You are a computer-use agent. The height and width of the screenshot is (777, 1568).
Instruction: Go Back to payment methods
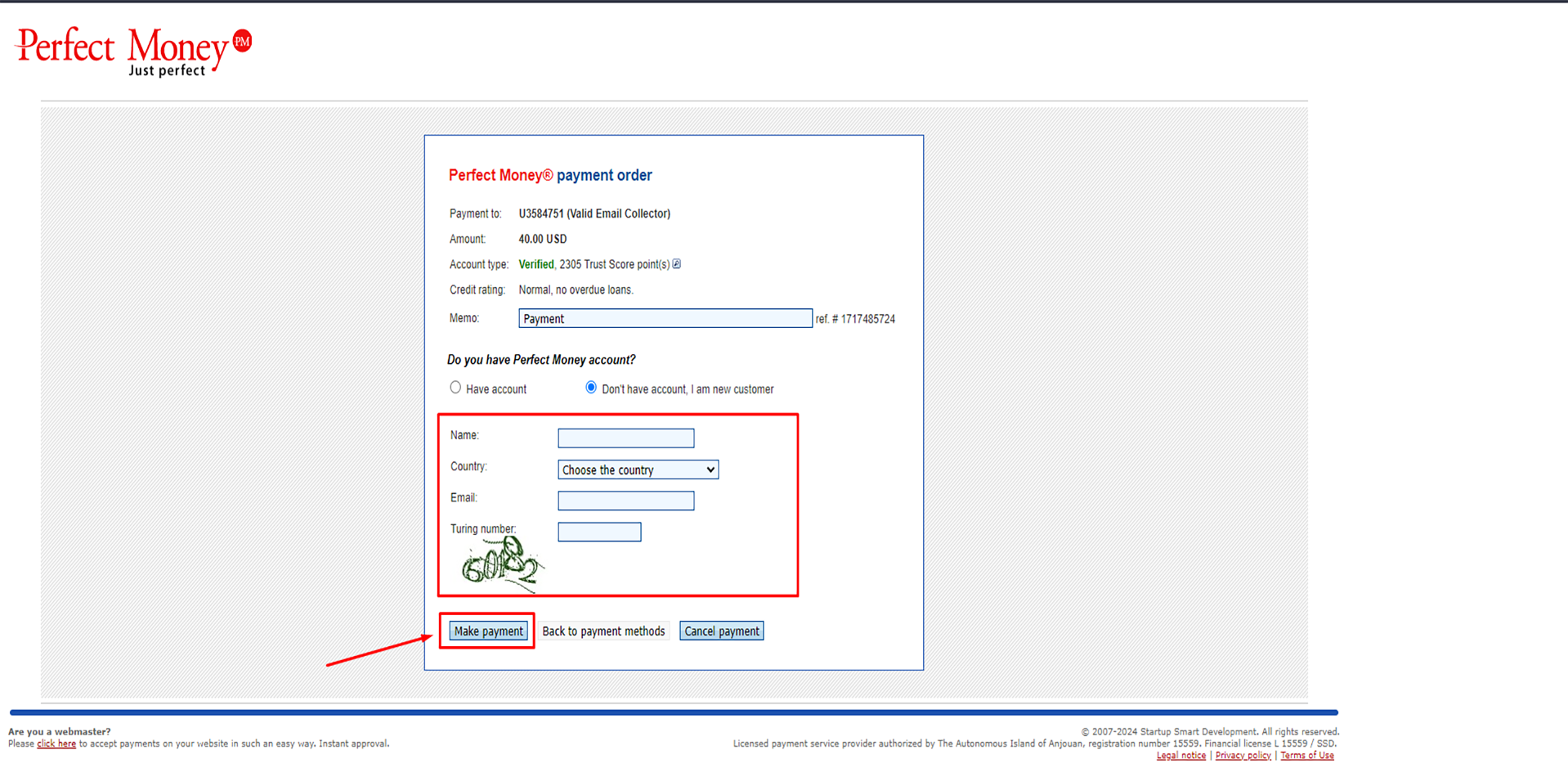(603, 631)
